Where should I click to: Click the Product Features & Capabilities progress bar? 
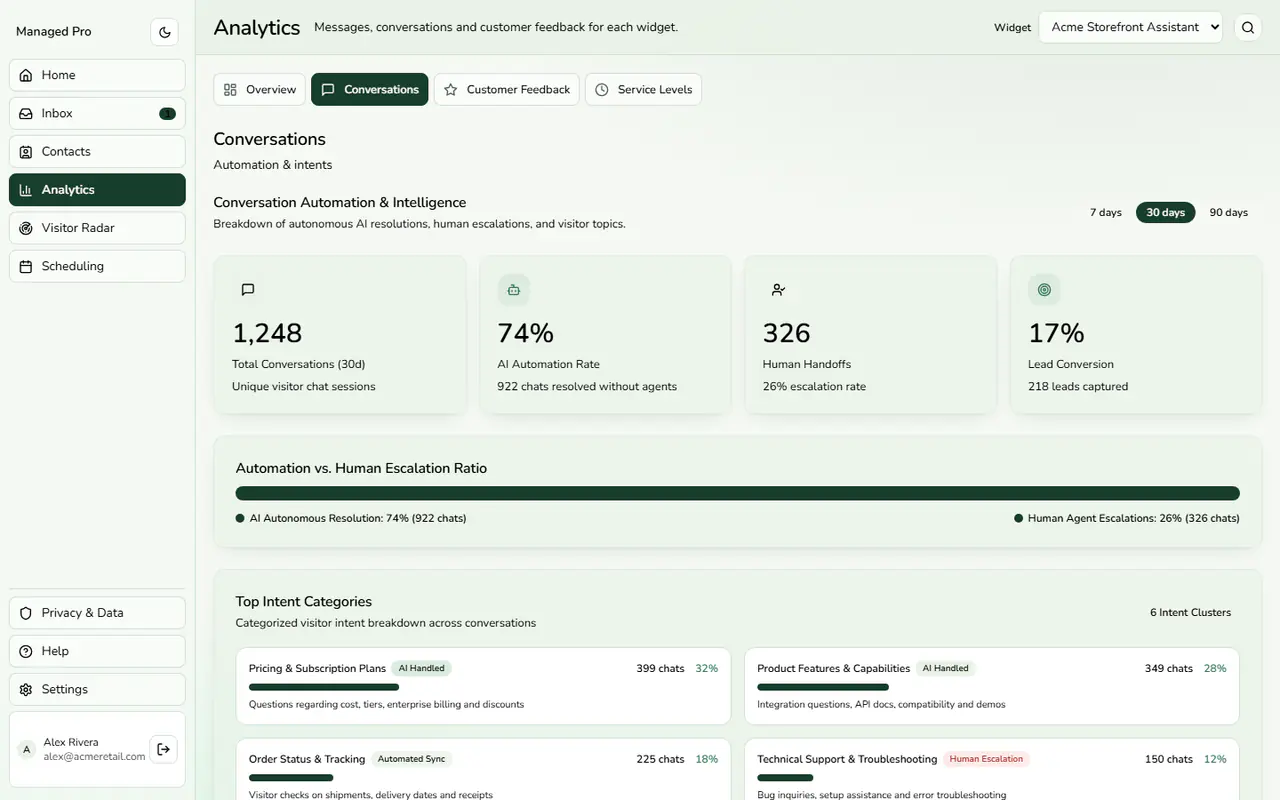pyautogui.click(x=823, y=687)
